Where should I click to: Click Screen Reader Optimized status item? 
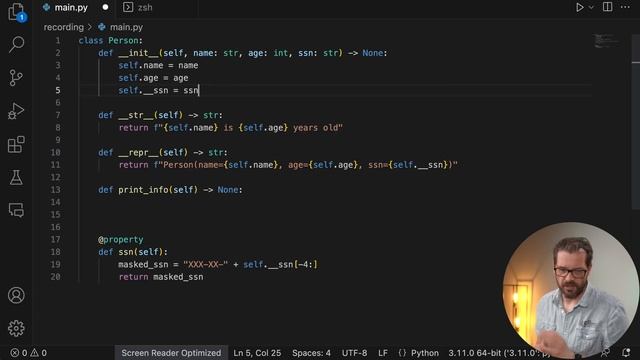(x=171, y=353)
